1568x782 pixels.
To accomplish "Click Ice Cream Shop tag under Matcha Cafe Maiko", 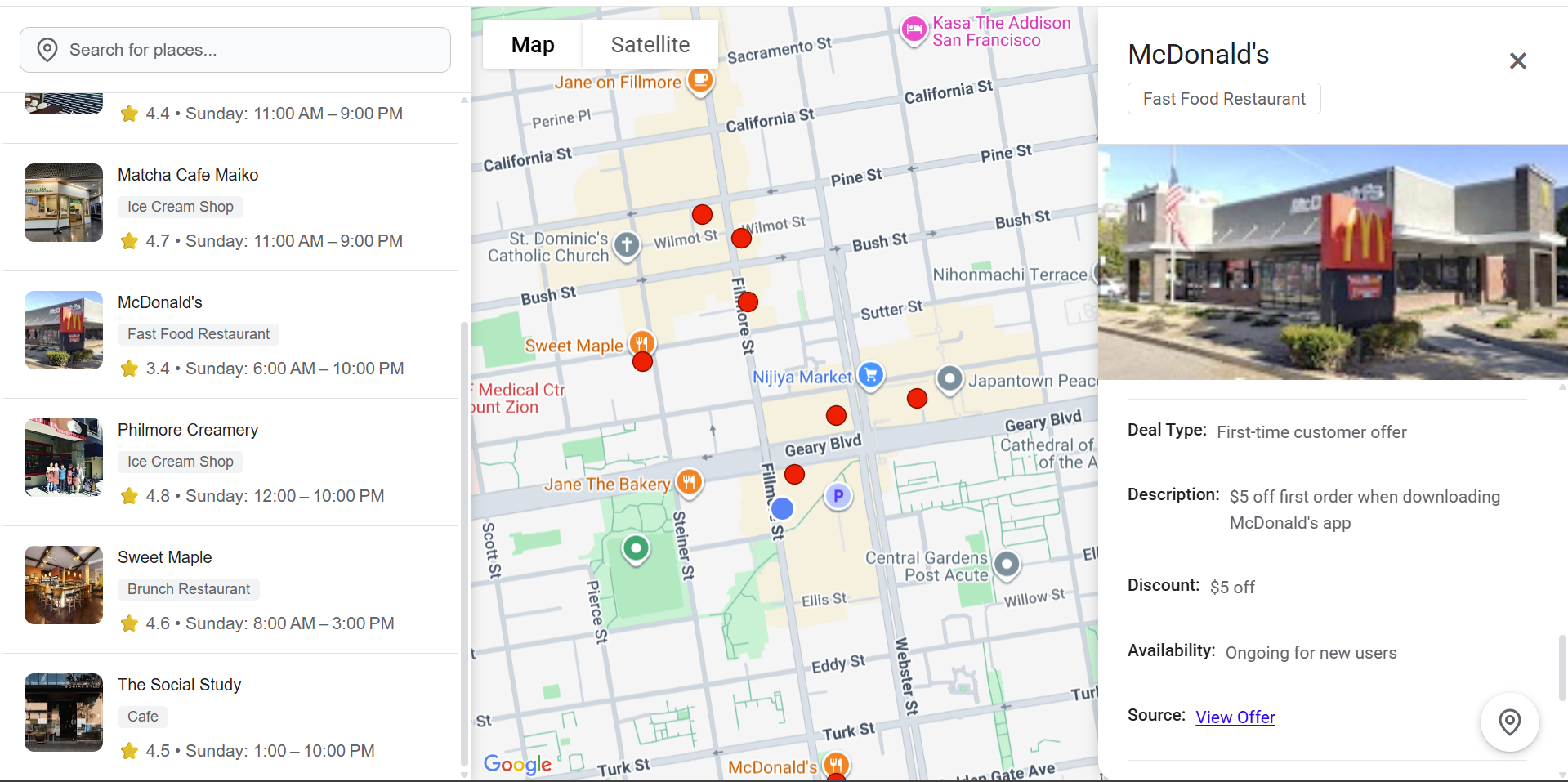I will coord(181,207).
